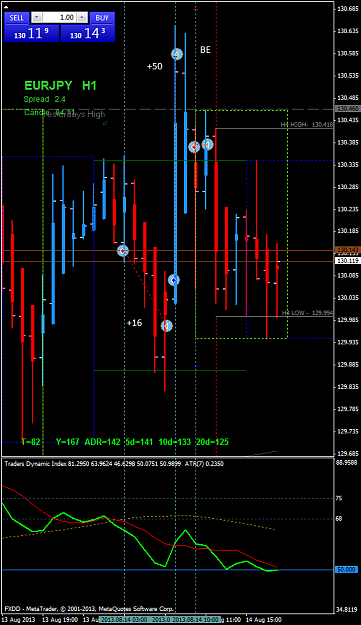Click the 2013.08.14 03:00 time marker label

124,620
